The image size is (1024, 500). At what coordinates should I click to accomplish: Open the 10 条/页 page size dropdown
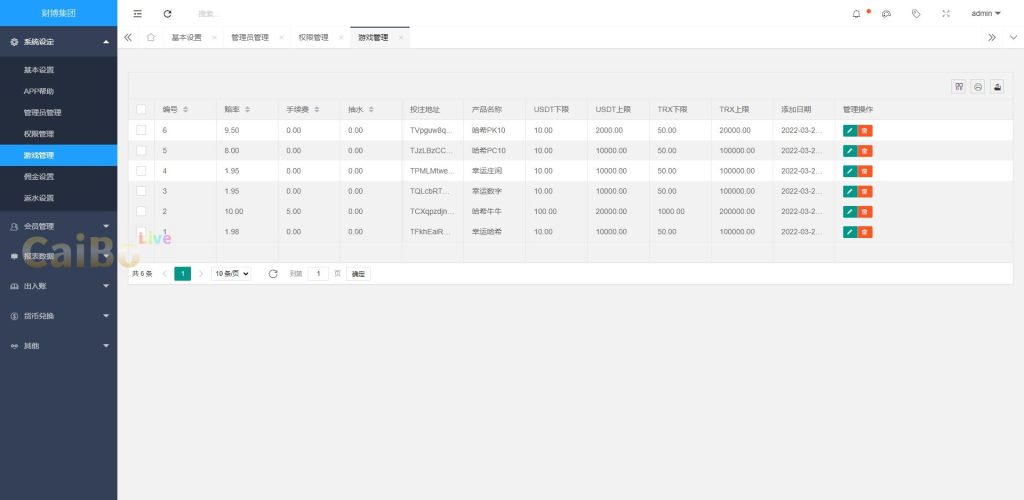[x=231, y=273]
